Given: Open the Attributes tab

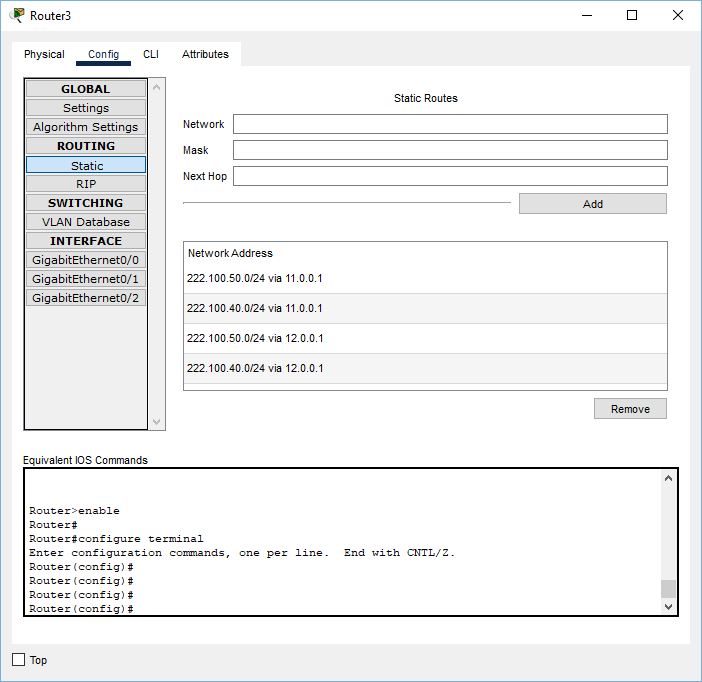Looking at the screenshot, I should (x=205, y=54).
